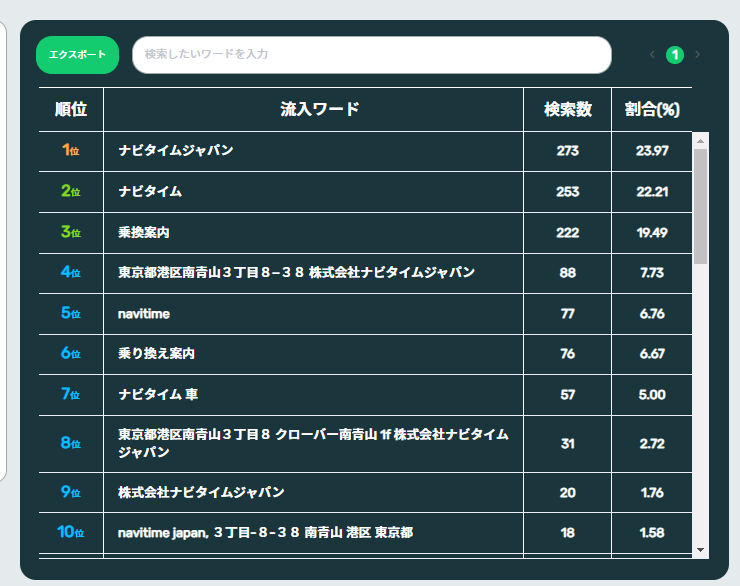Select keyword 株式会社ナビタイムジャパン in row 9

click(x=201, y=493)
